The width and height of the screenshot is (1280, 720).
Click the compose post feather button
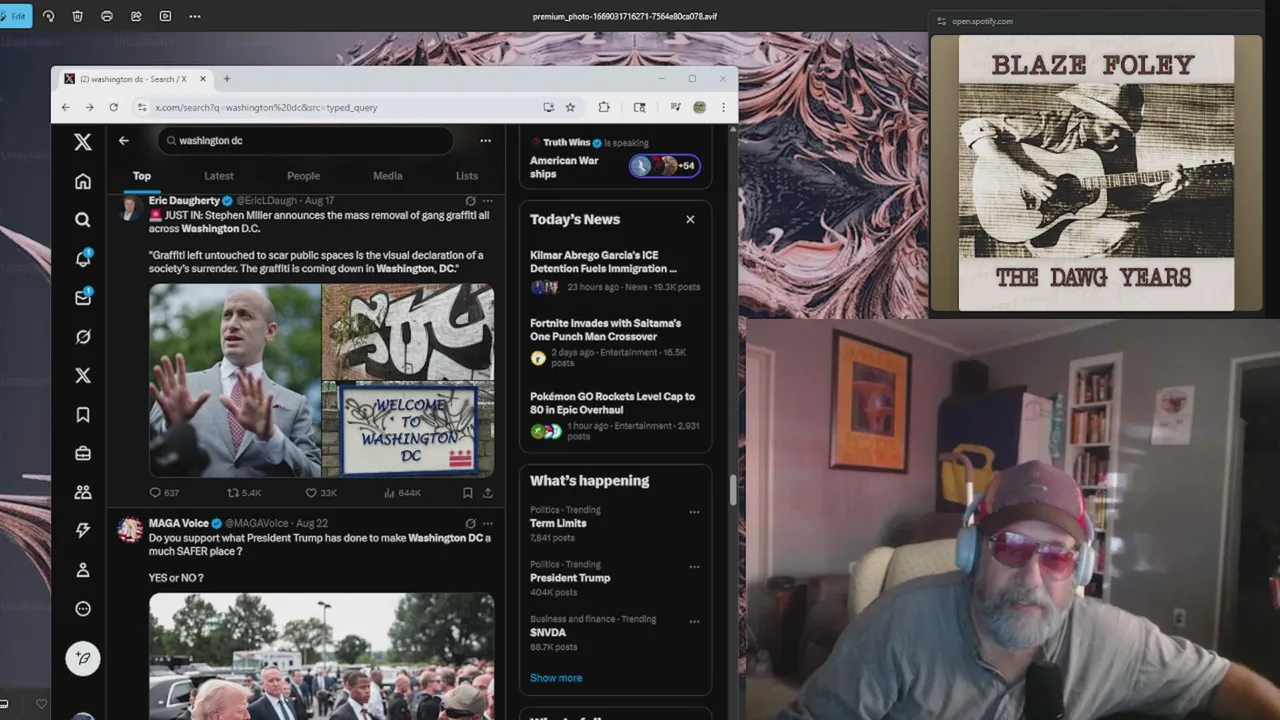(83, 658)
